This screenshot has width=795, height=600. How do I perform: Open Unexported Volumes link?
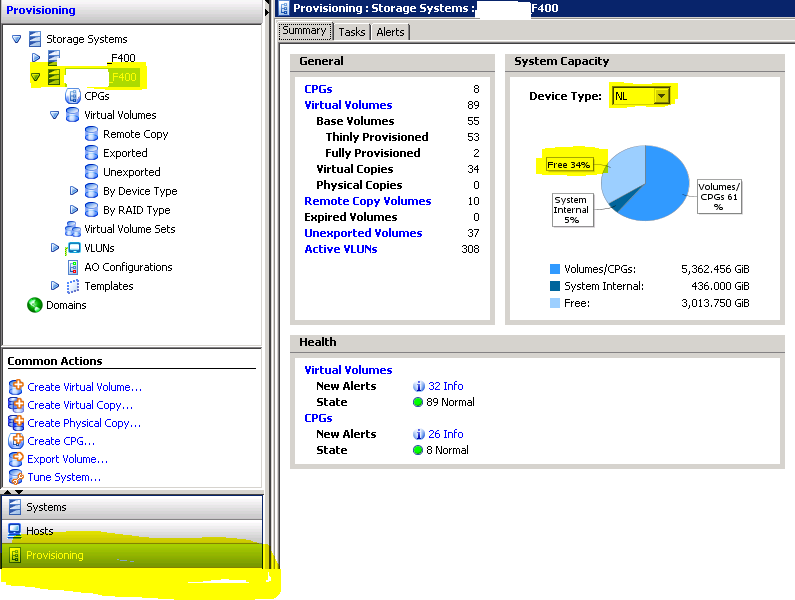(x=363, y=233)
